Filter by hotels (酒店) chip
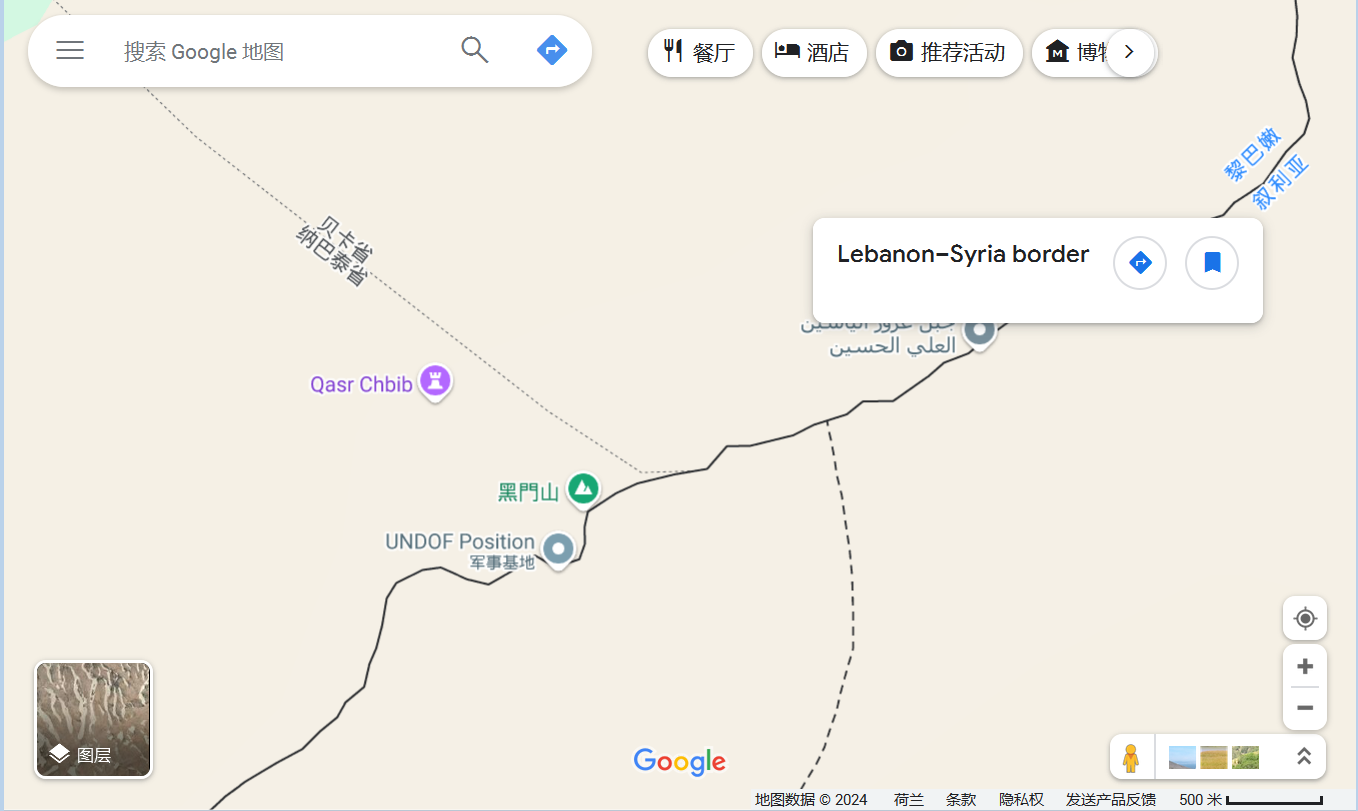This screenshot has height=811, width=1358. [814, 52]
